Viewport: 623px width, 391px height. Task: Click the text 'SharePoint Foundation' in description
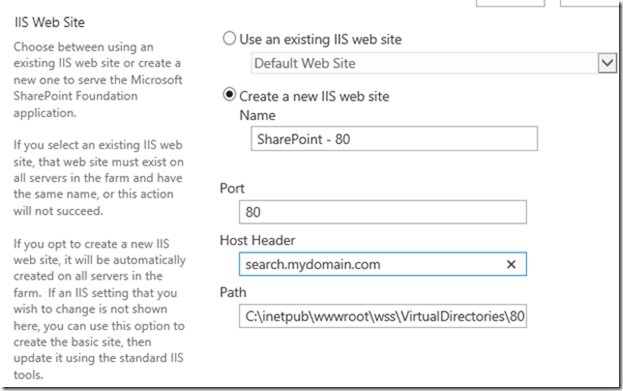click(75, 96)
